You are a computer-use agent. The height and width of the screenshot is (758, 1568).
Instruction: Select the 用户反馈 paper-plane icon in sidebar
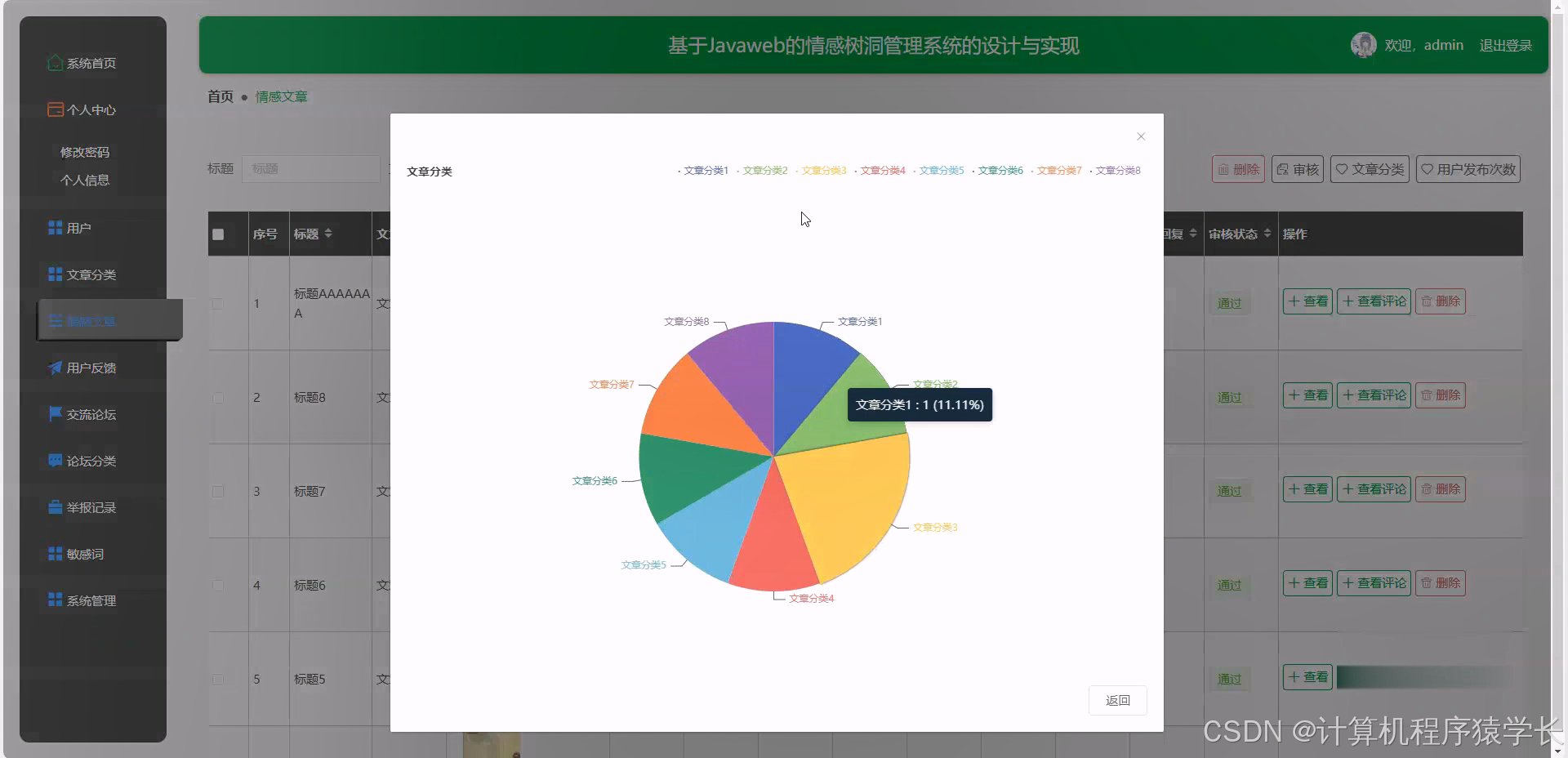click(x=54, y=368)
